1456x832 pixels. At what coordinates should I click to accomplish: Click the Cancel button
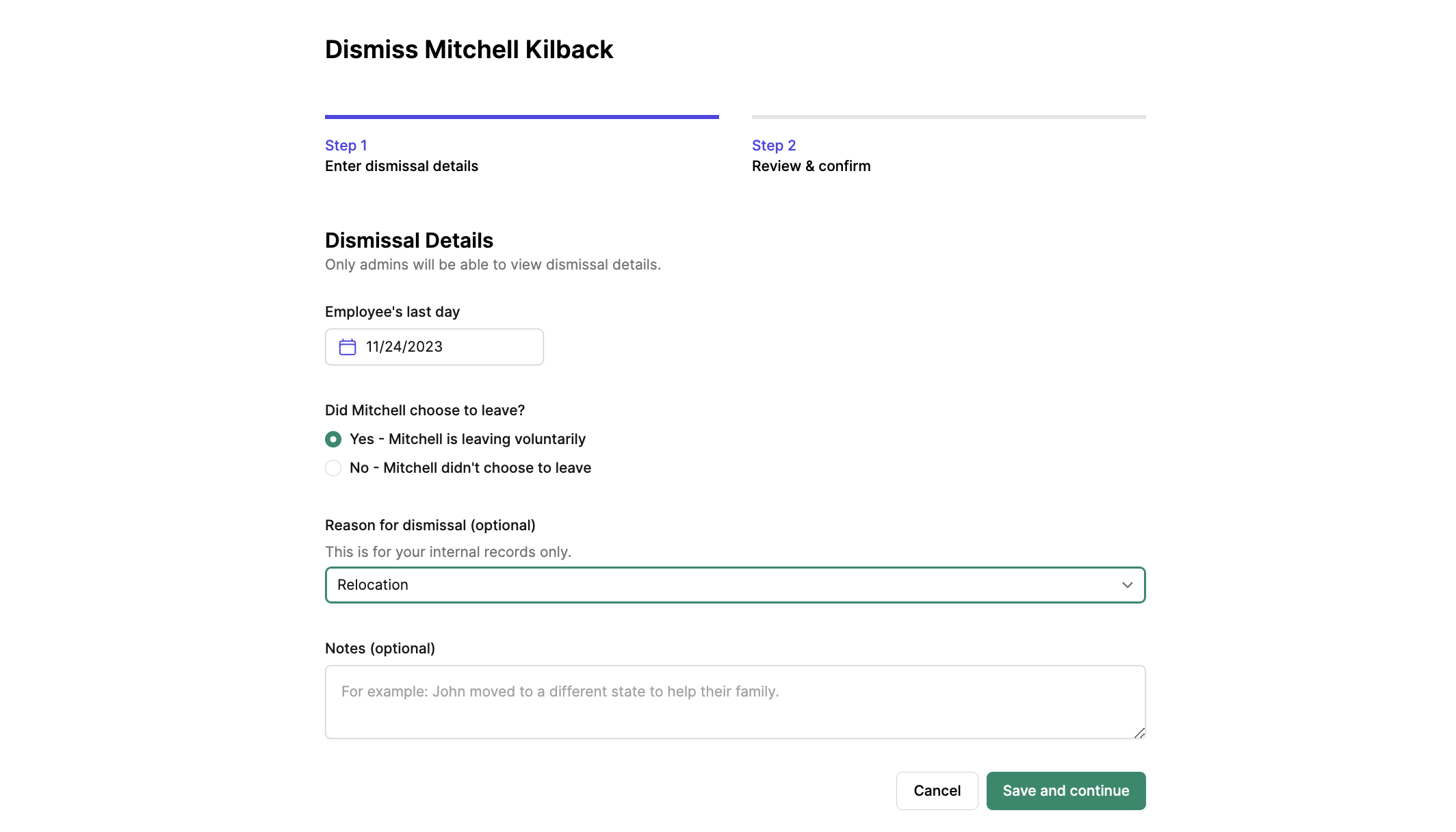coord(937,791)
